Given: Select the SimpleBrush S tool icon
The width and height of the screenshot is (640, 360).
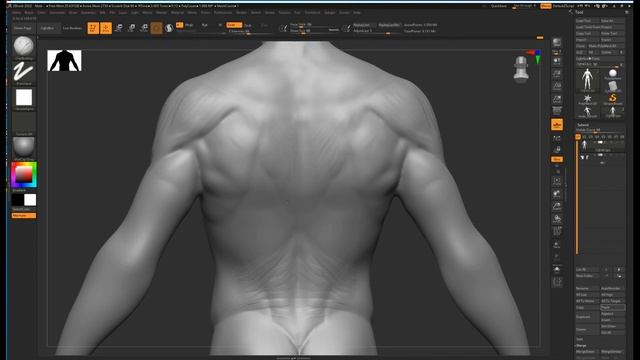Looking at the screenshot, I should click(612, 99).
